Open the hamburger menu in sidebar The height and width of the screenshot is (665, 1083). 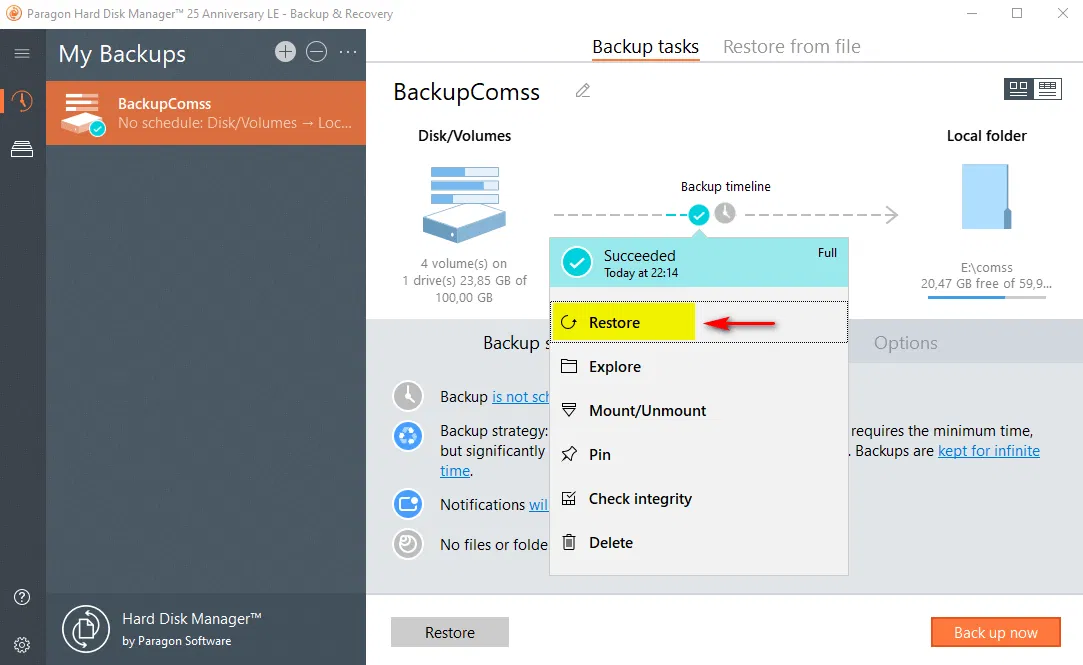[22, 53]
